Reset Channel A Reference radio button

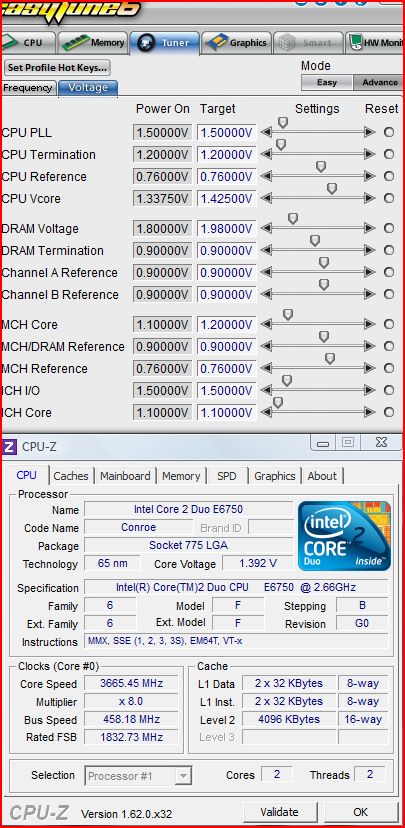click(389, 272)
